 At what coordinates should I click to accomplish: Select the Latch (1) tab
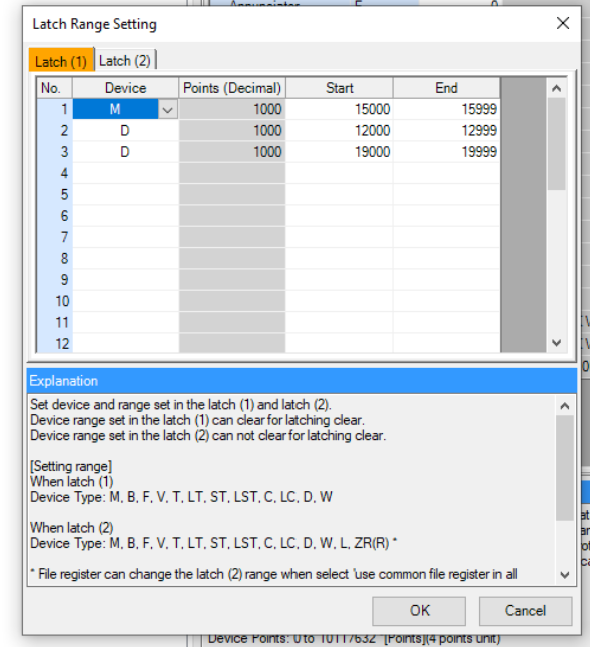[61, 61]
